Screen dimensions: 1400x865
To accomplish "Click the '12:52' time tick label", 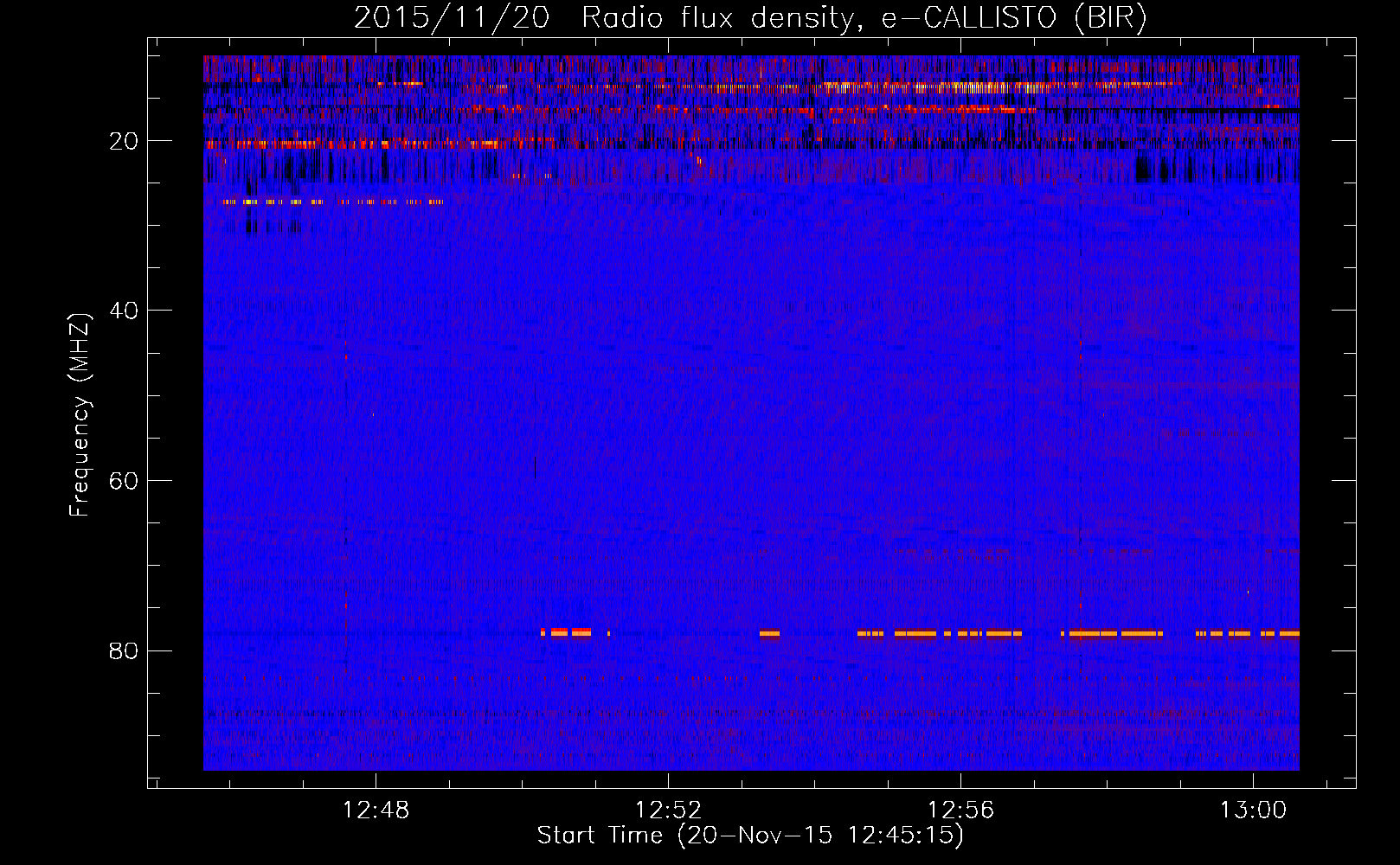I will tap(669, 811).
